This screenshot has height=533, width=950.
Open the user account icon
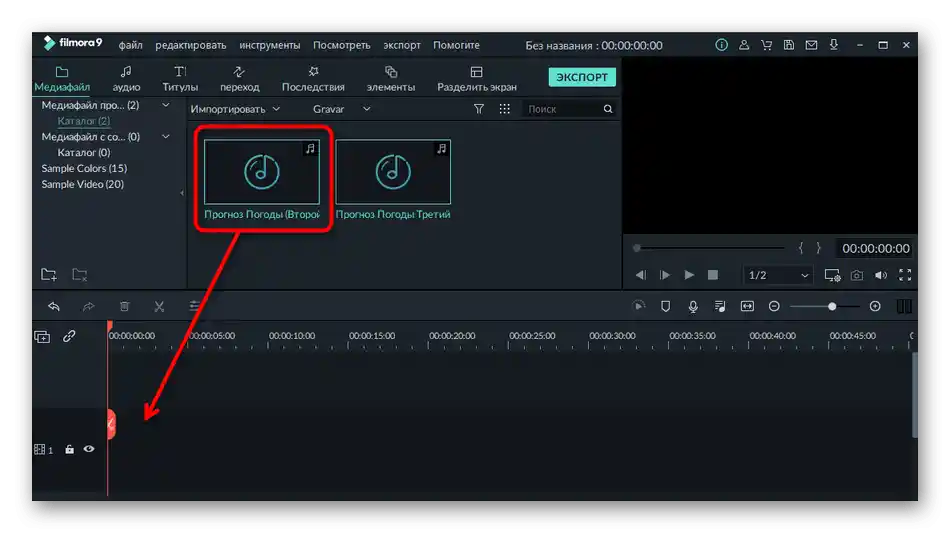744,45
